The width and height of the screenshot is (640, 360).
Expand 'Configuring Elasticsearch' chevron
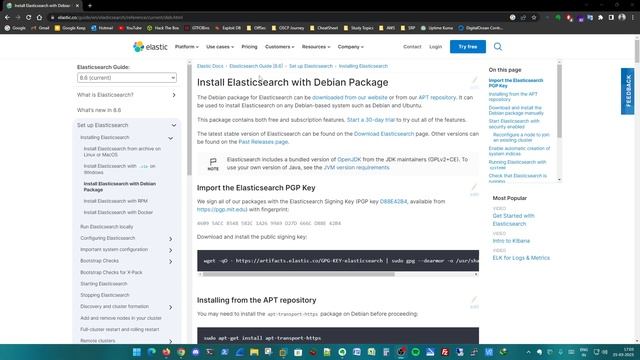click(171, 239)
